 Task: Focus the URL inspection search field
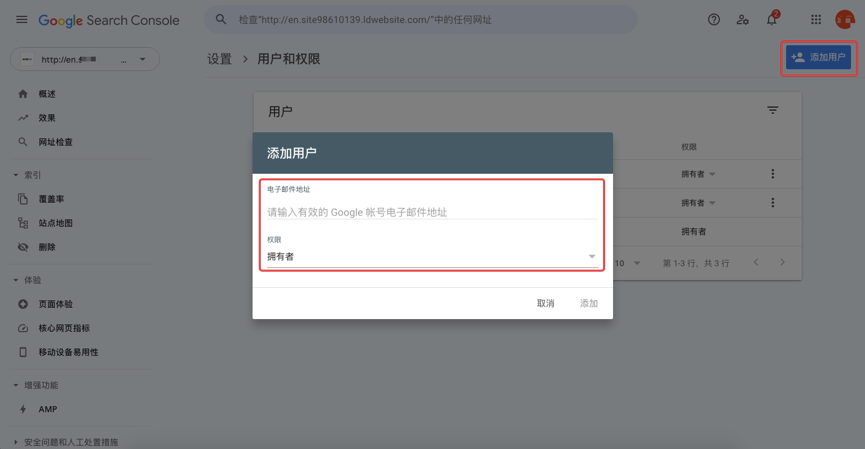420,20
